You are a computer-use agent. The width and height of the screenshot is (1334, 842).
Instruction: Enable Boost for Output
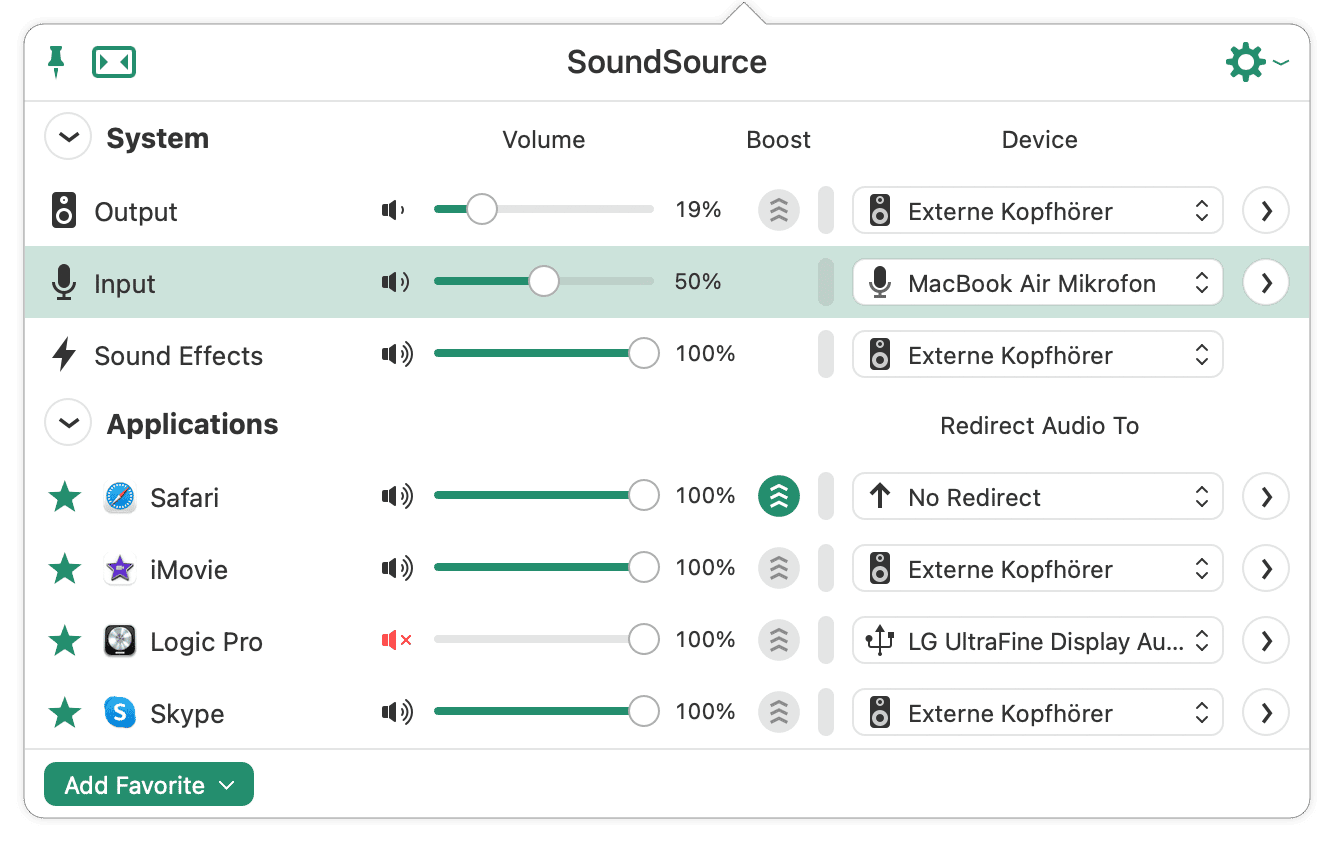pyautogui.click(x=779, y=211)
